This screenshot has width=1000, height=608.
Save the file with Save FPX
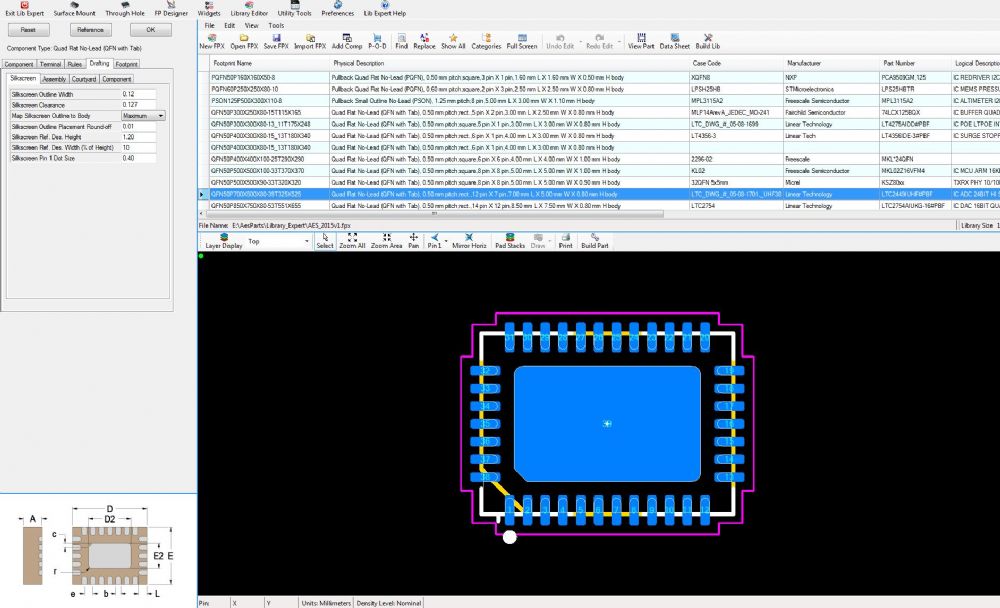pyautogui.click(x=276, y=40)
